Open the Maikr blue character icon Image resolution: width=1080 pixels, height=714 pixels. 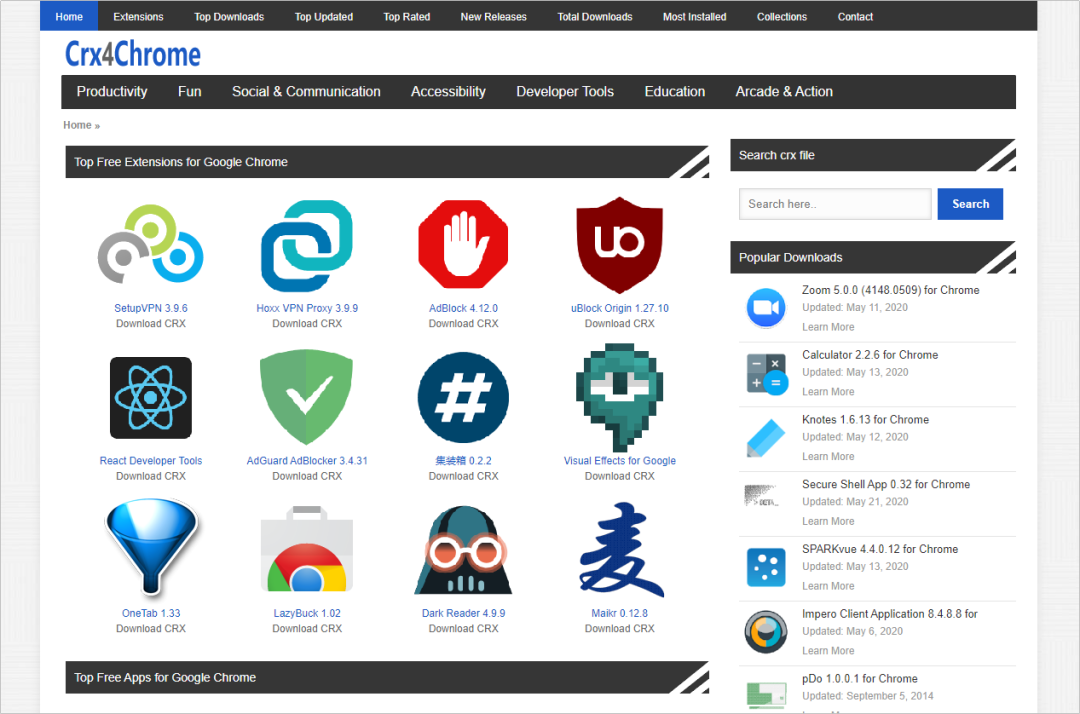[x=621, y=549]
